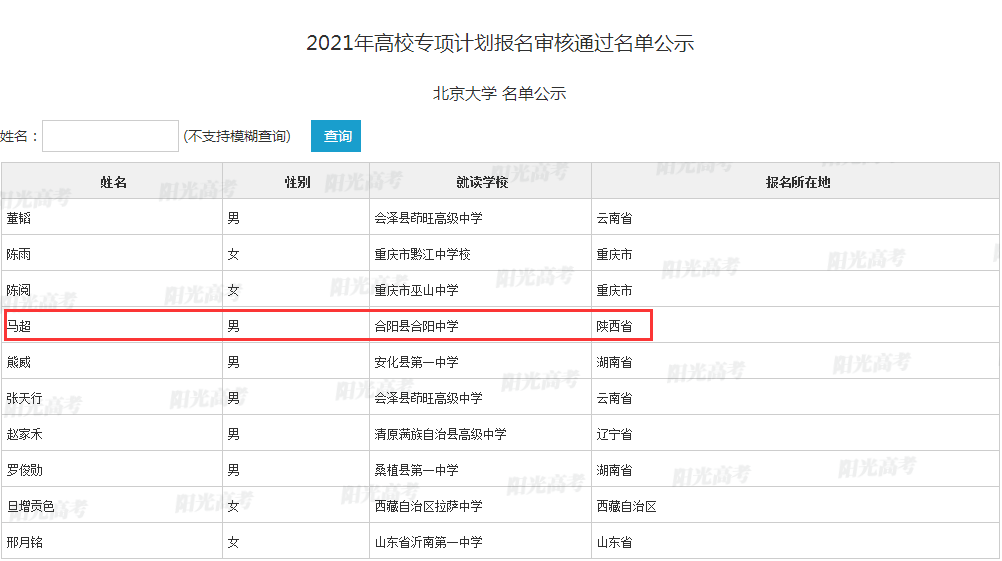
Task: Click the page title 2021年高校专项计划报名审核通过名单公示
Action: 500,43
